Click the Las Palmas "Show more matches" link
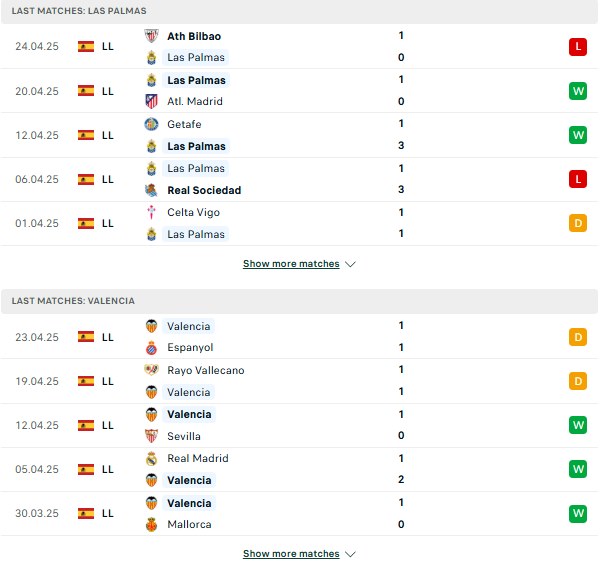 click(291, 264)
